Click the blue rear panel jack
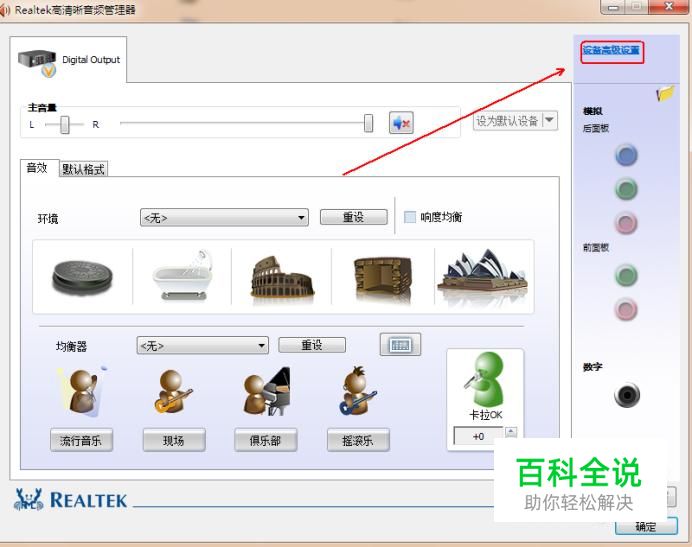692x547 pixels. coord(626,155)
